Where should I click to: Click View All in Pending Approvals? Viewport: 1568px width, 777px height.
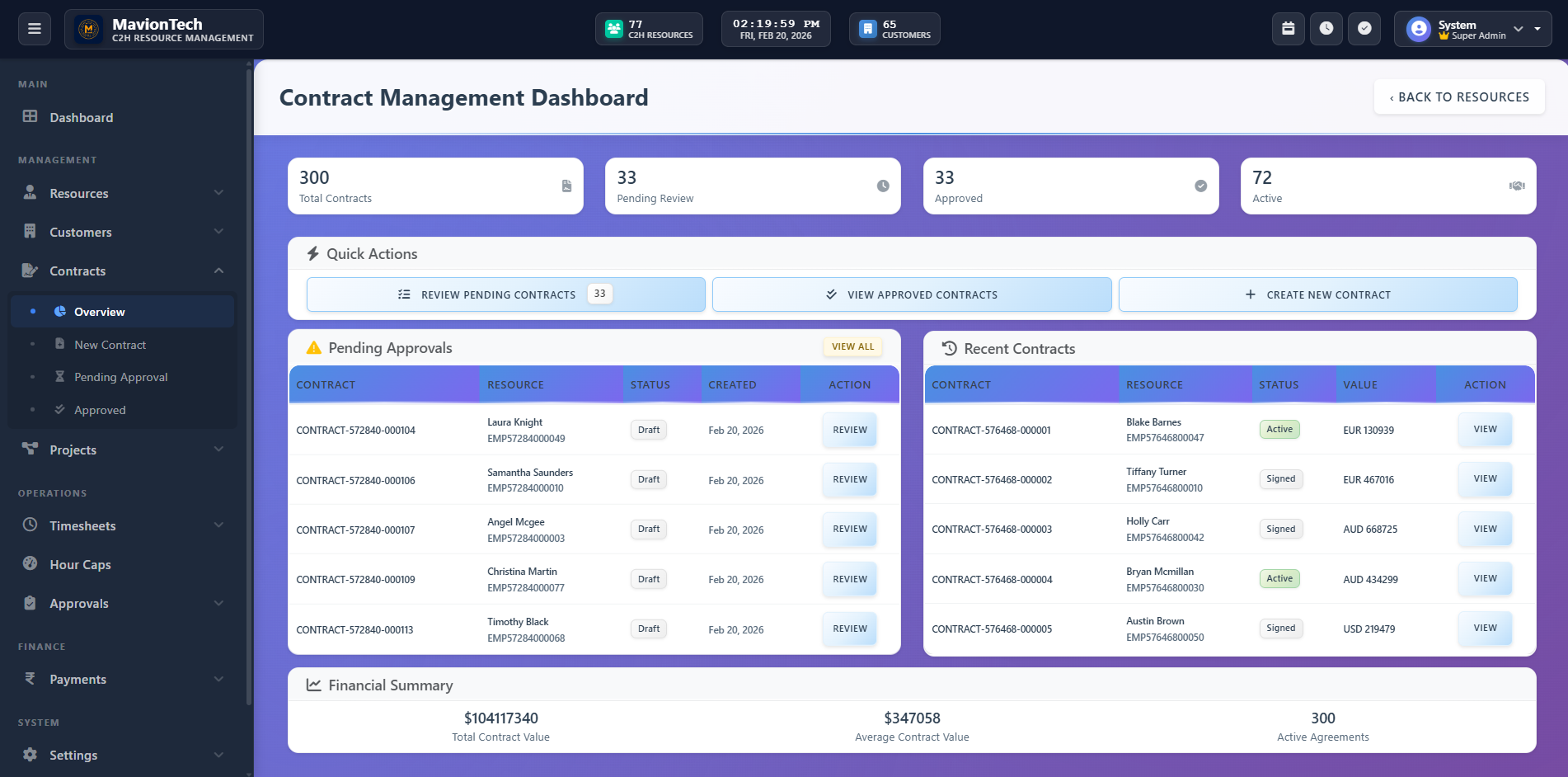point(852,347)
